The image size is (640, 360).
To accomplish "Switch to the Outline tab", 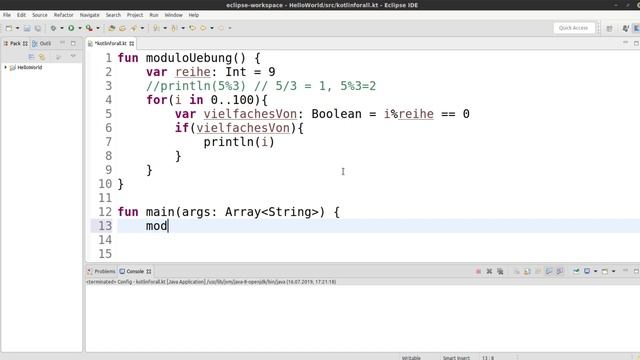I will click(42, 43).
